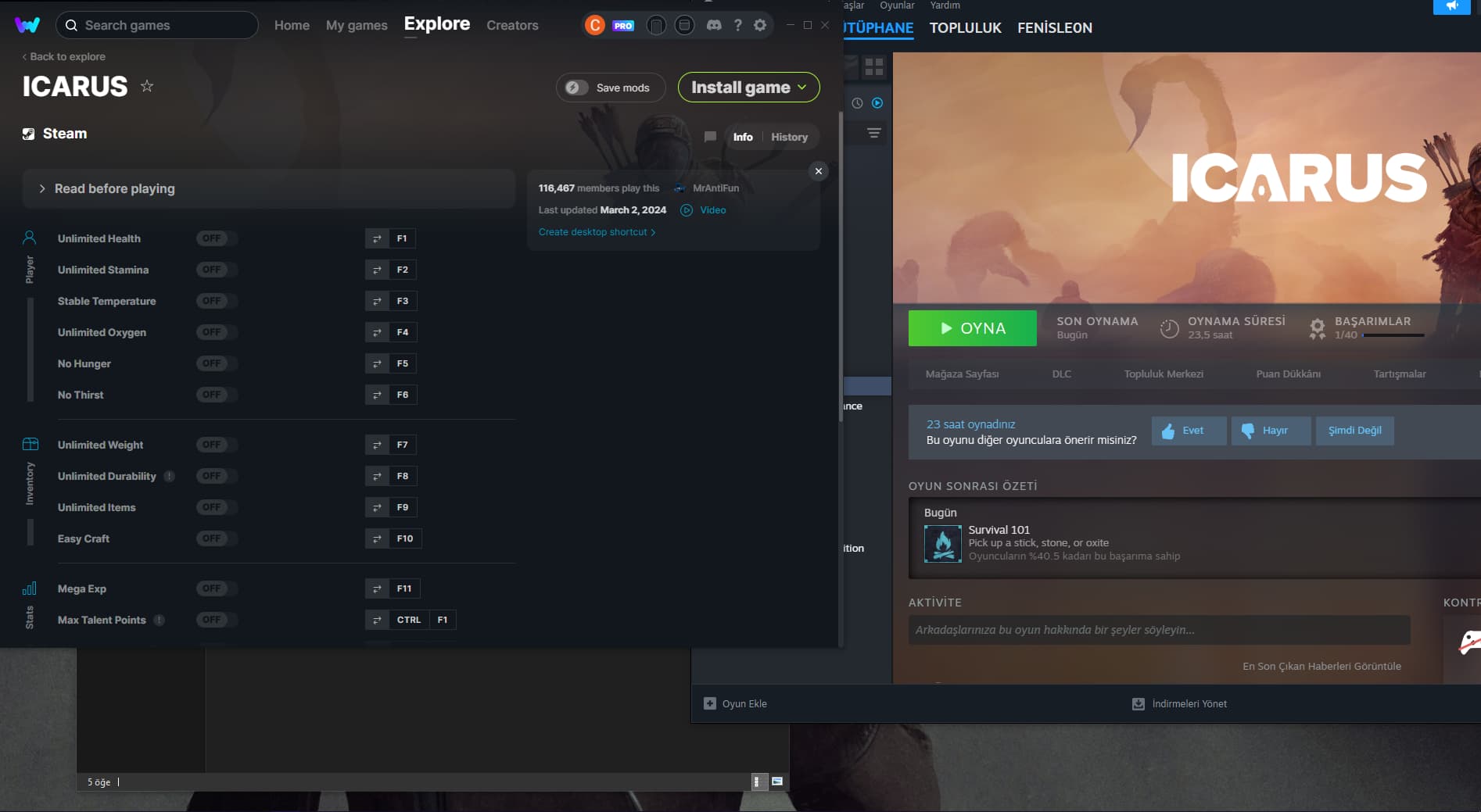Click the favorite star next to ICARUS
The width and height of the screenshot is (1481, 812).
click(147, 86)
